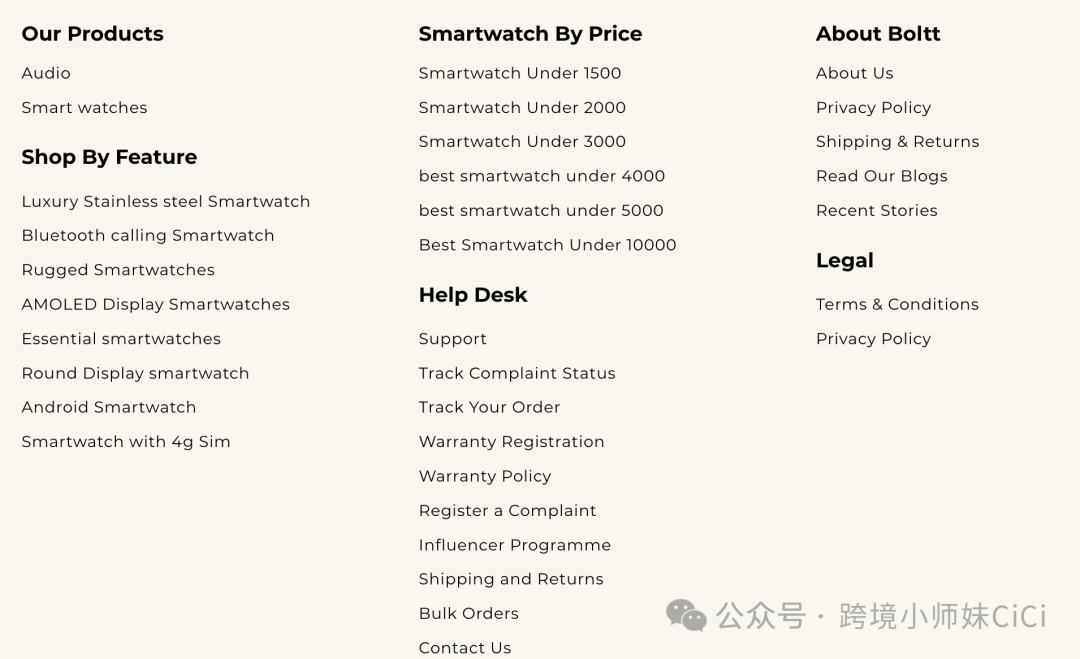Open About Us link
Image resolution: width=1080 pixels, height=659 pixels.
[854, 73]
